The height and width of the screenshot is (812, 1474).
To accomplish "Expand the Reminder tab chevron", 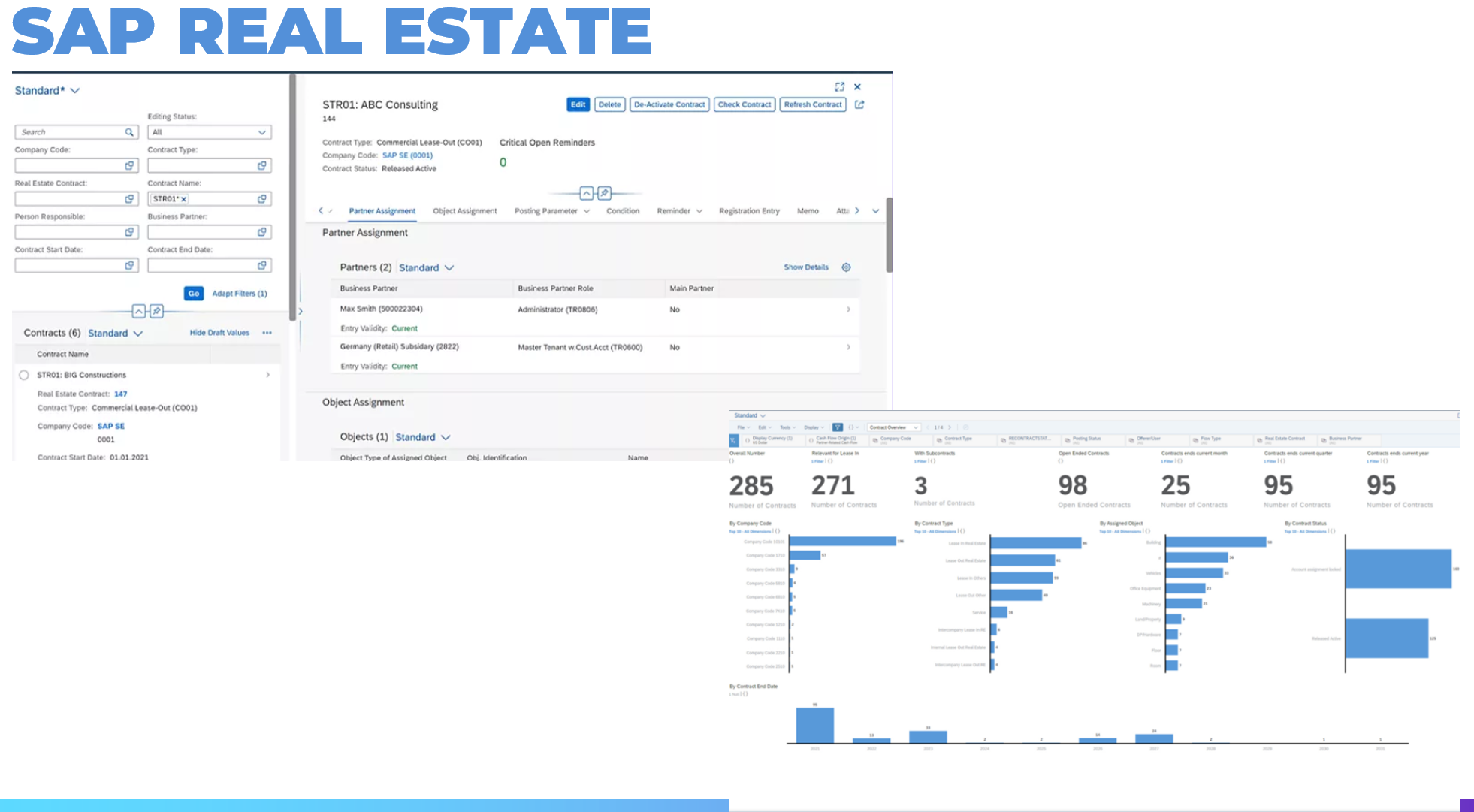I will click(x=699, y=211).
